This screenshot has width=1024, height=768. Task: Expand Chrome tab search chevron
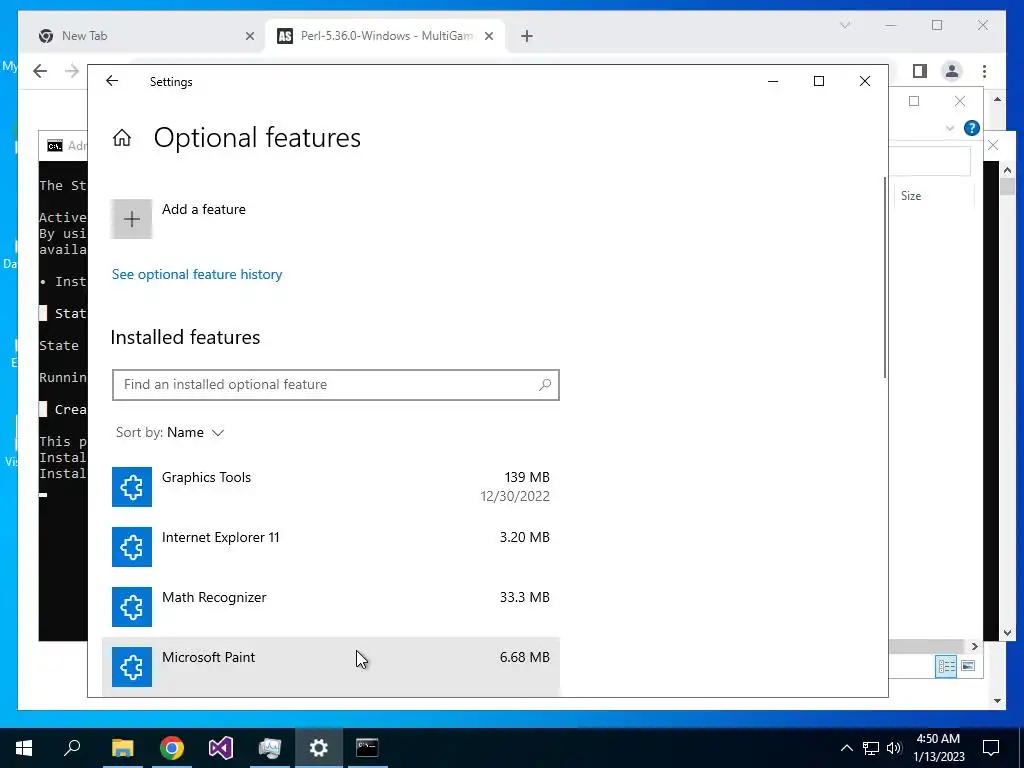[845, 25]
